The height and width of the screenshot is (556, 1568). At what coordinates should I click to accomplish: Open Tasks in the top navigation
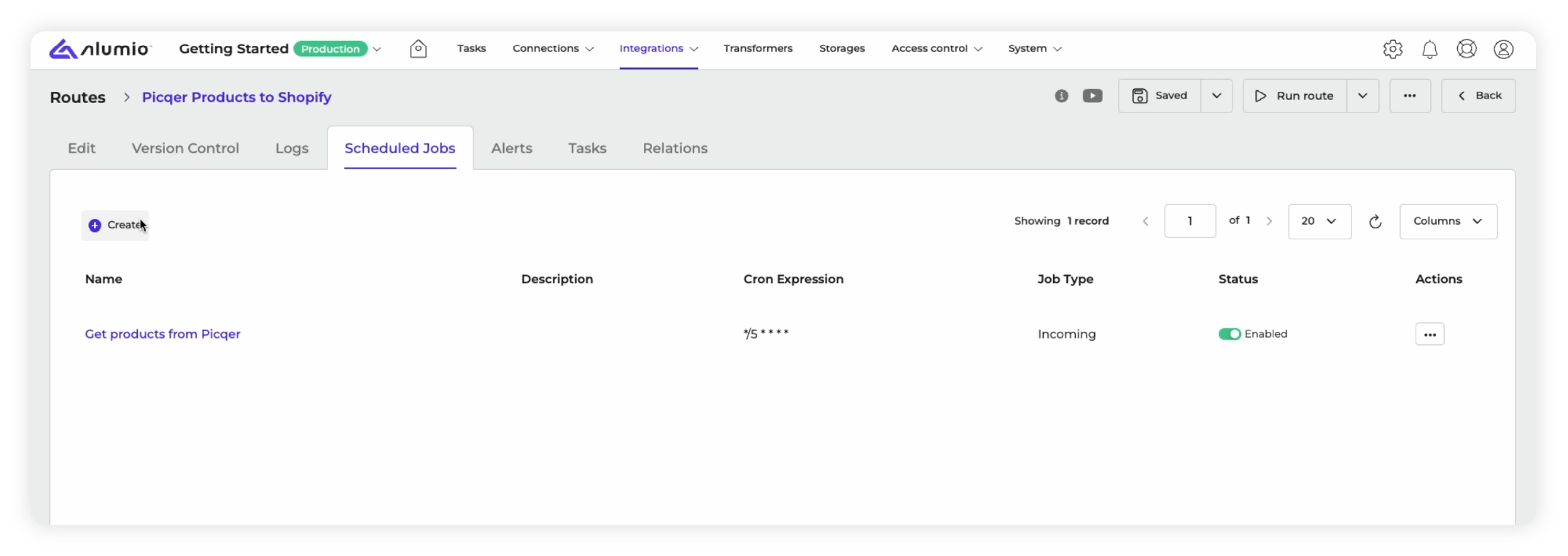(471, 48)
